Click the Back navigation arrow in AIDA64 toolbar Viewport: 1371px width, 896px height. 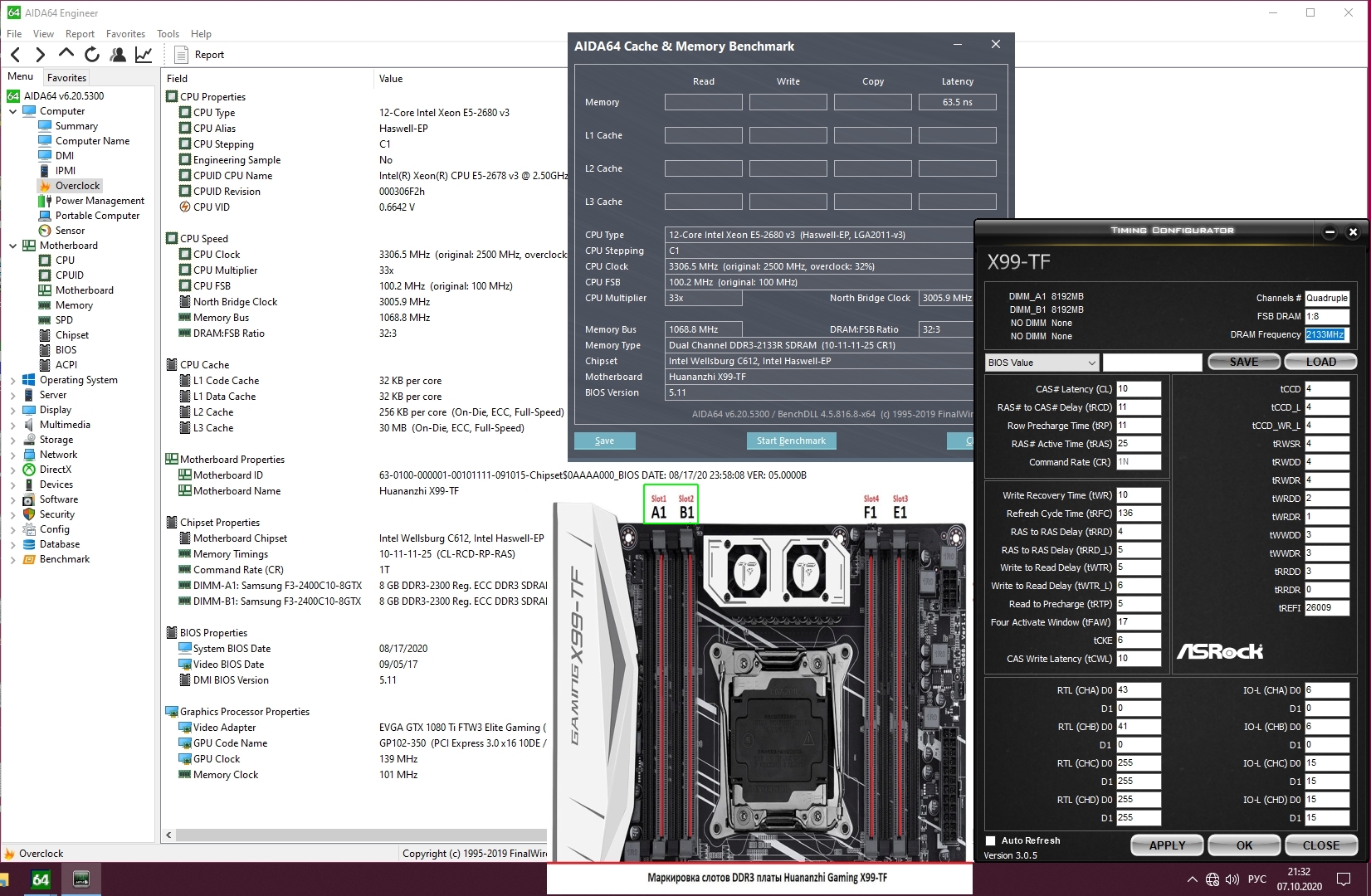pos(15,55)
